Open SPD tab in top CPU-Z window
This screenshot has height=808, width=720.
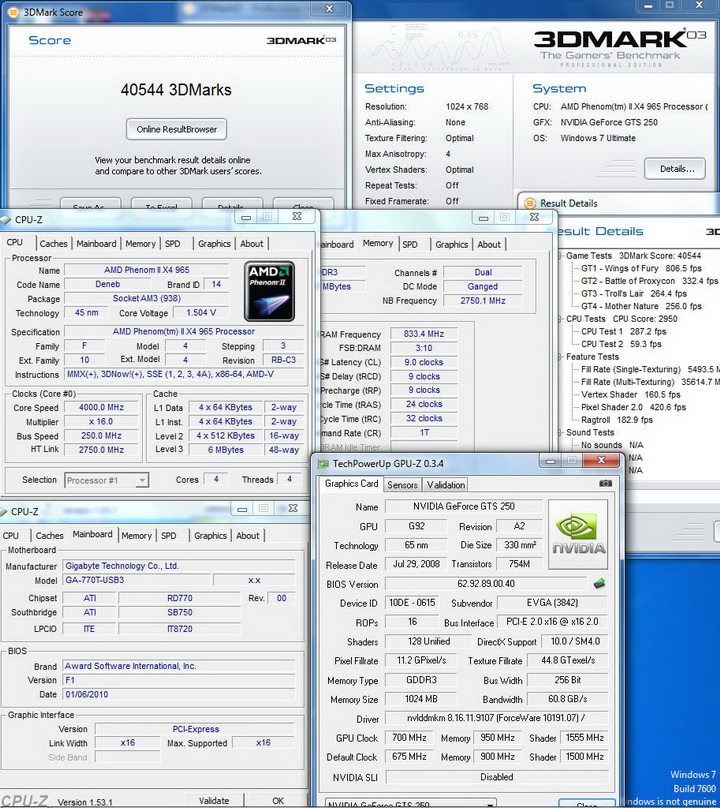tap(173, 244)
